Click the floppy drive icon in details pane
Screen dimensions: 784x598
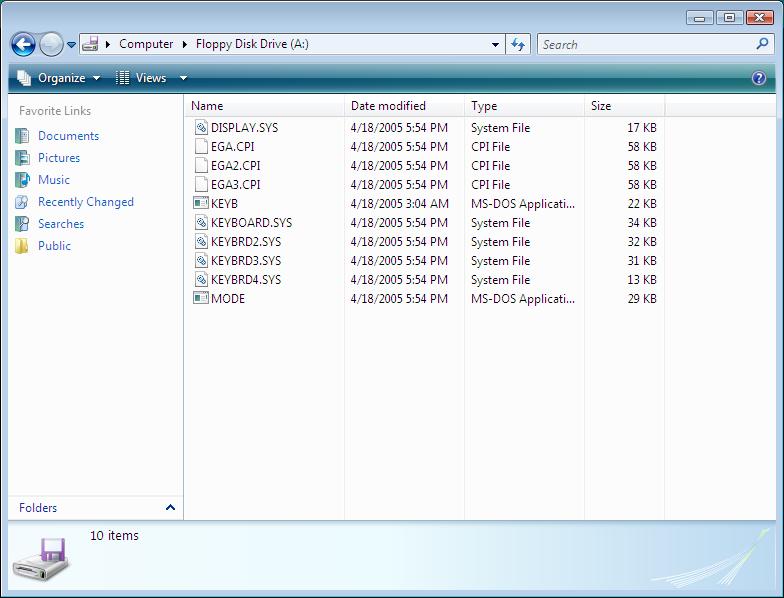(x=41, y=560)
